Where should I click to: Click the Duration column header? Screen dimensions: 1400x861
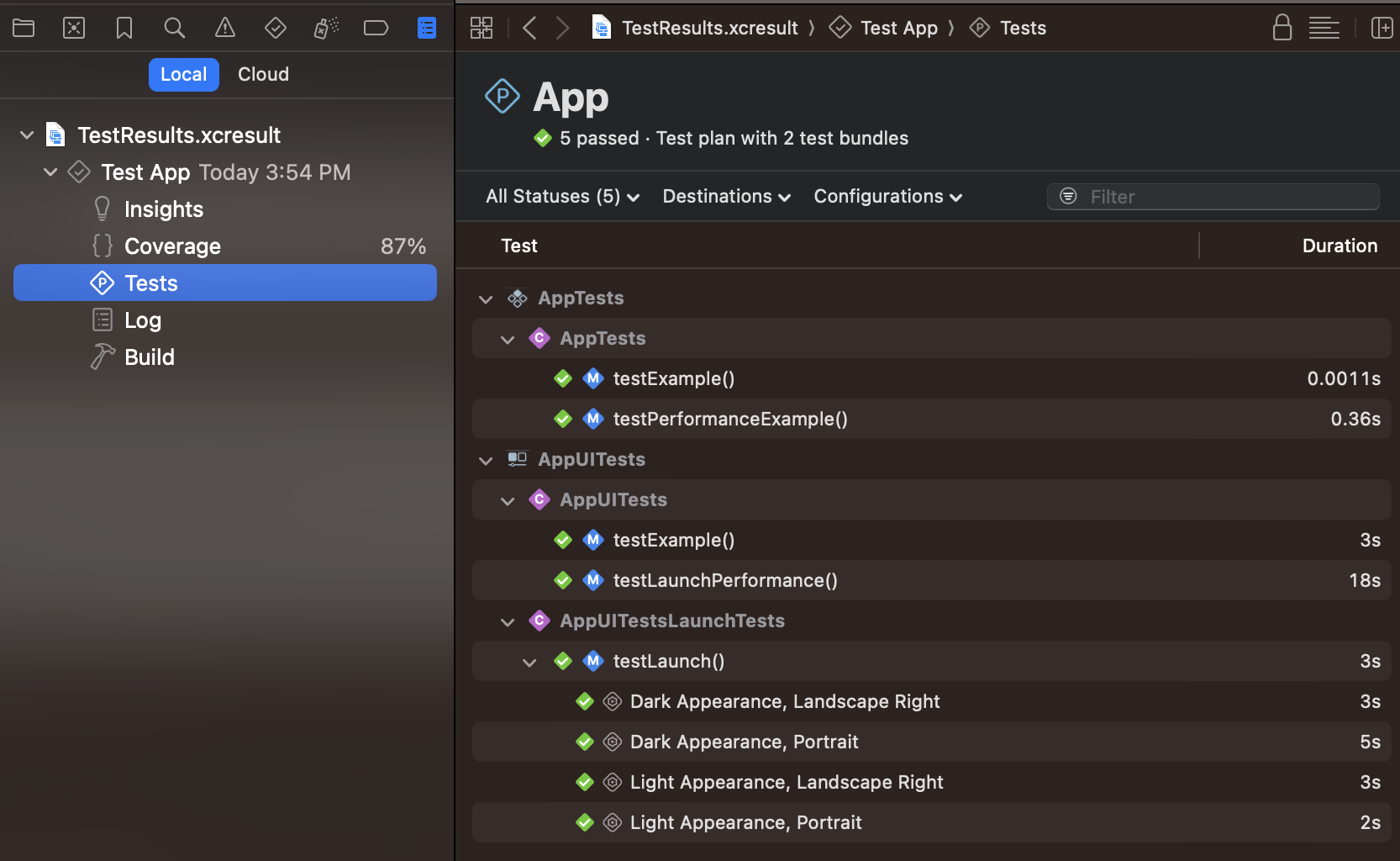(x=1339, y=246)
